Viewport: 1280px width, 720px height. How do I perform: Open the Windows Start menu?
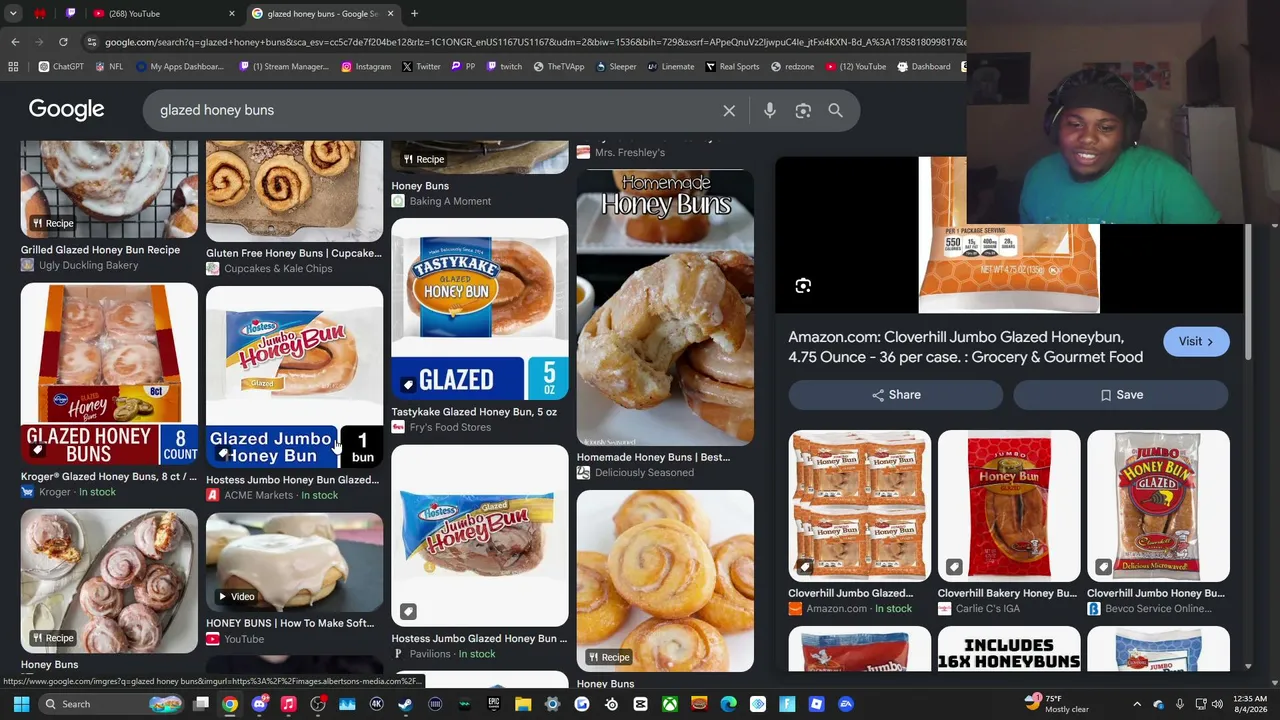point(21,704)
